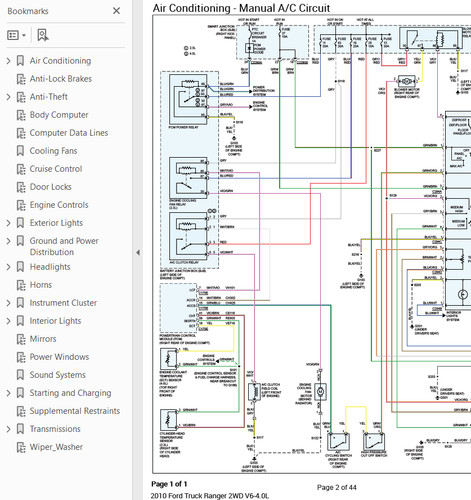
Task: Click the Cooling Fans bookmark icon
Action: (x=20, y=151)
